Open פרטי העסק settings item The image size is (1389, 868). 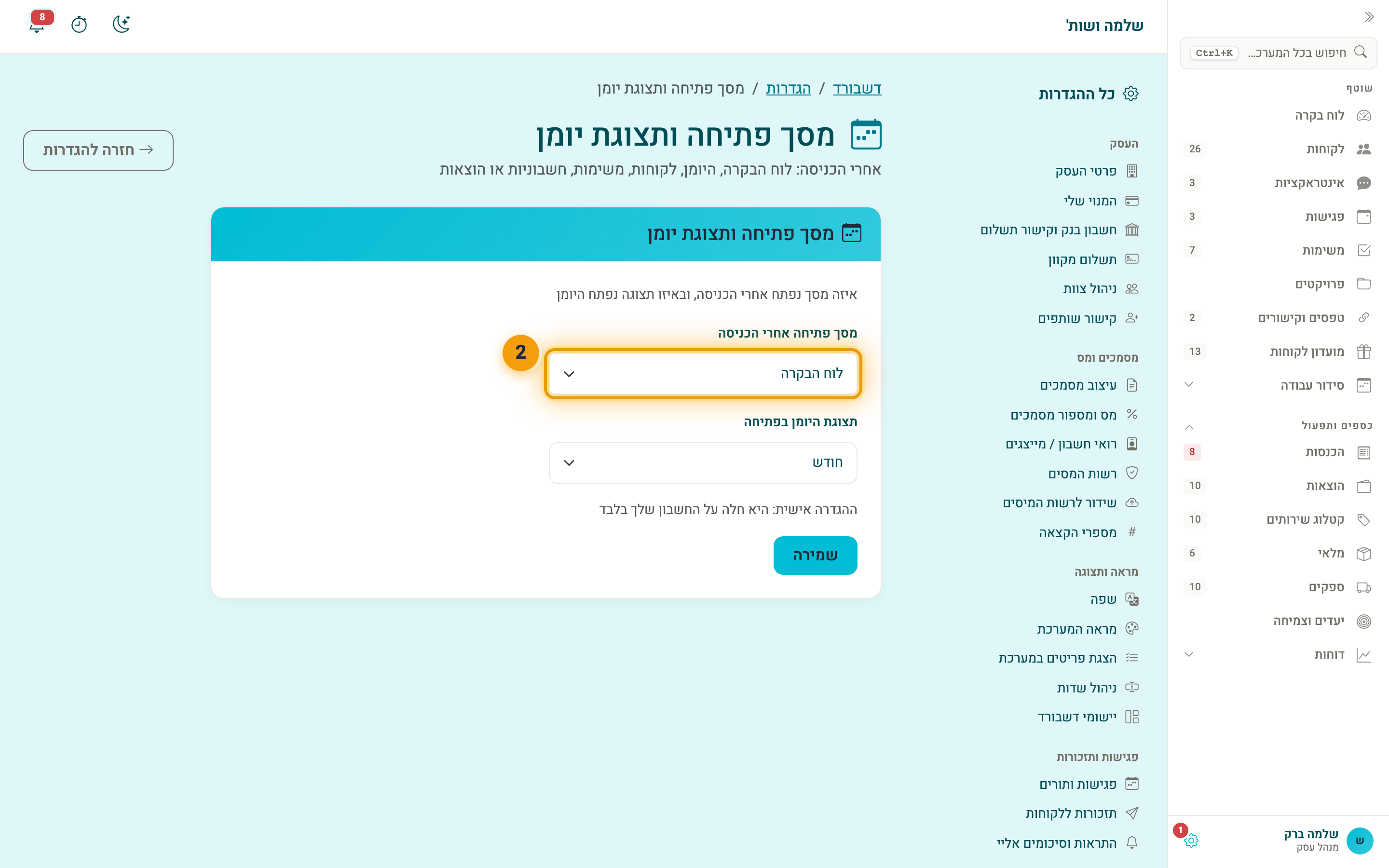pos(1096,171)
